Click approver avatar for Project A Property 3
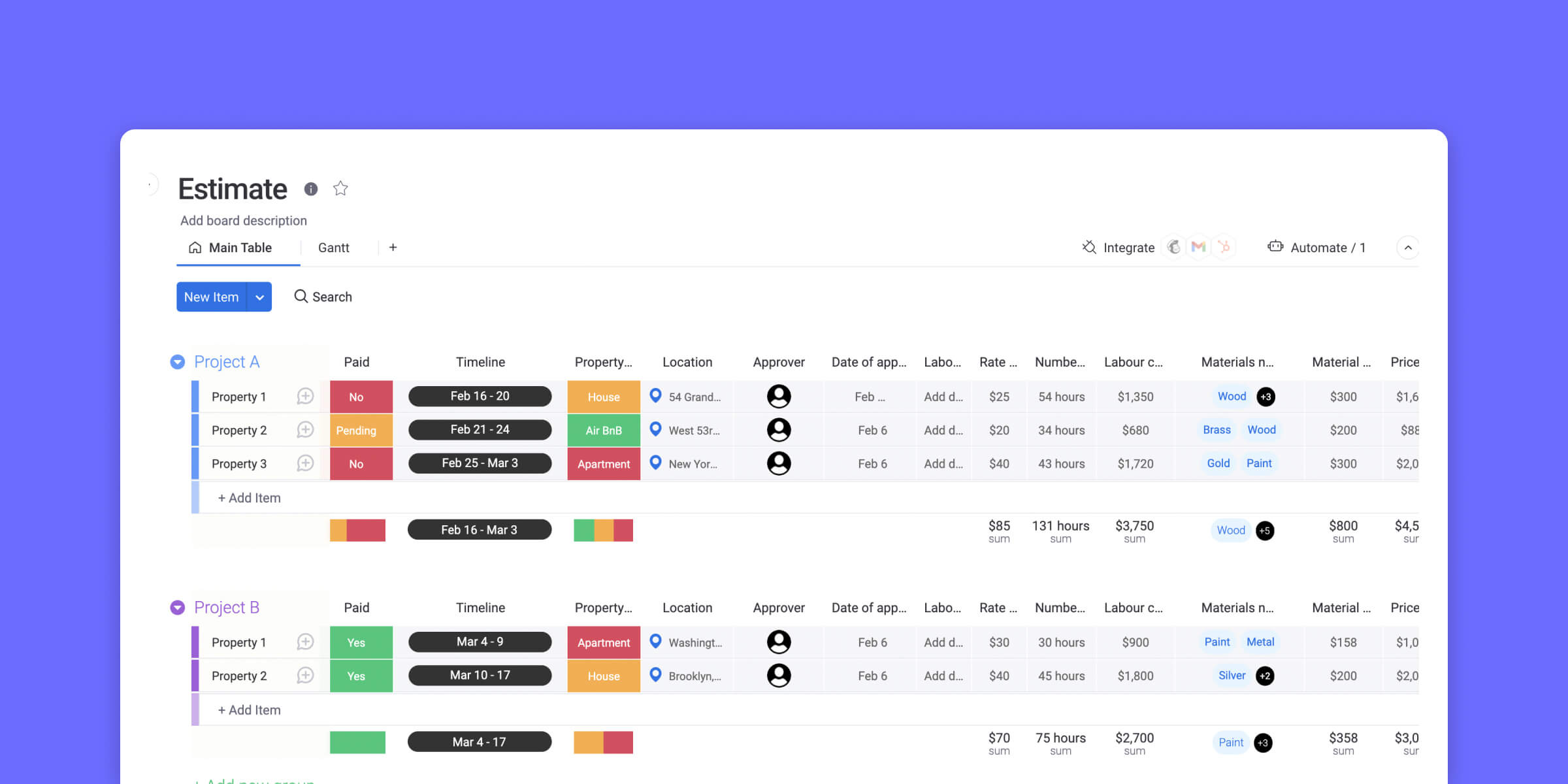Screen dimensions: 1568x784 pos(779,463)
